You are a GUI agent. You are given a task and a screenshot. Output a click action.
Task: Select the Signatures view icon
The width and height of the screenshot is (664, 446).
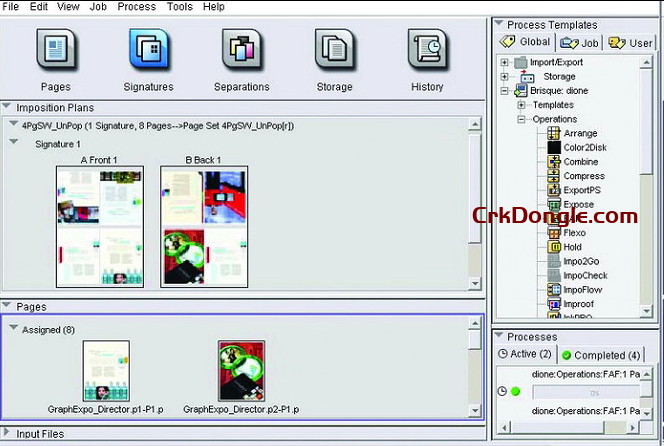[x=149, y=49]
